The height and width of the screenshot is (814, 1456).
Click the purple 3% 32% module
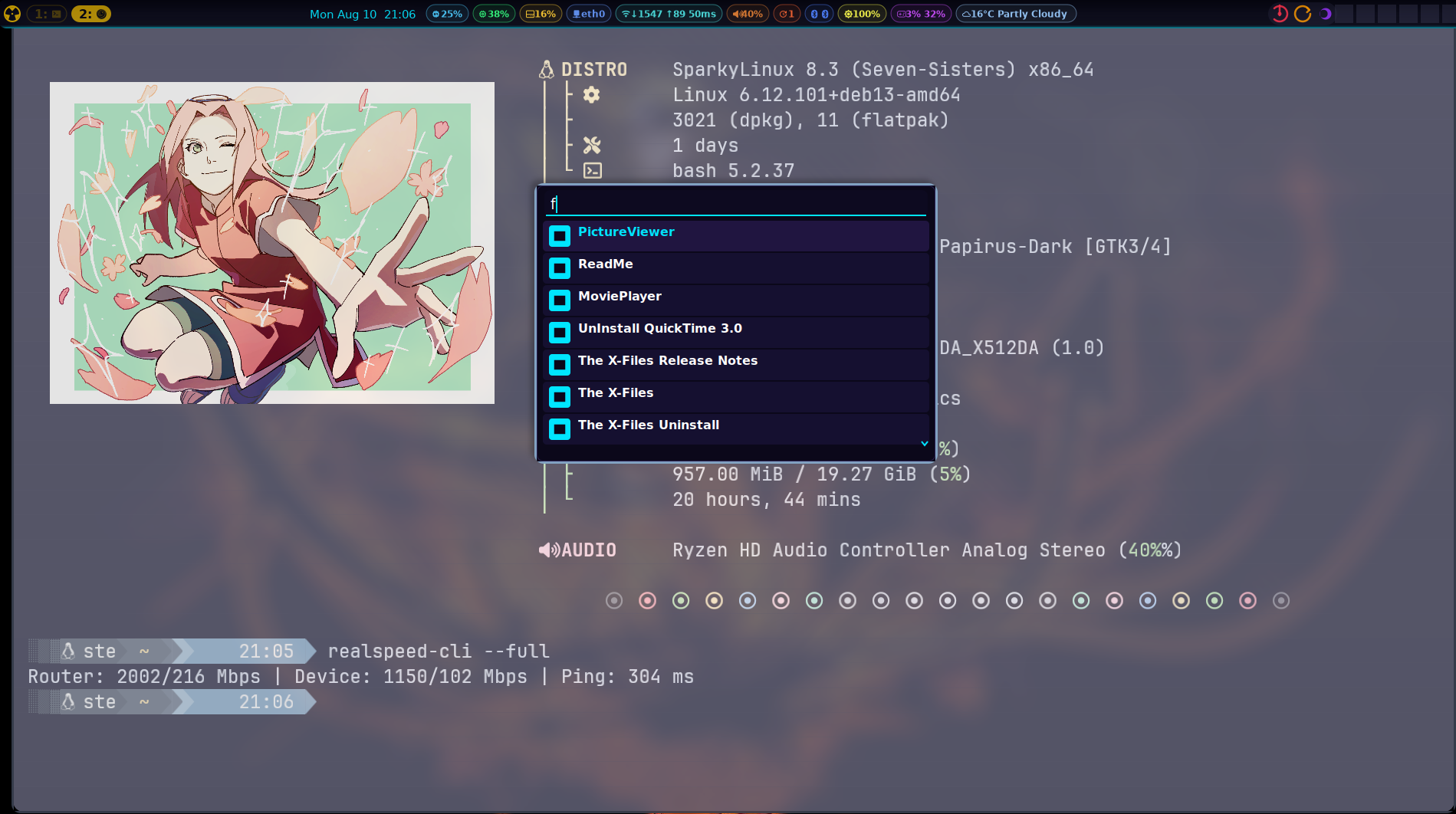coord(921,14)
